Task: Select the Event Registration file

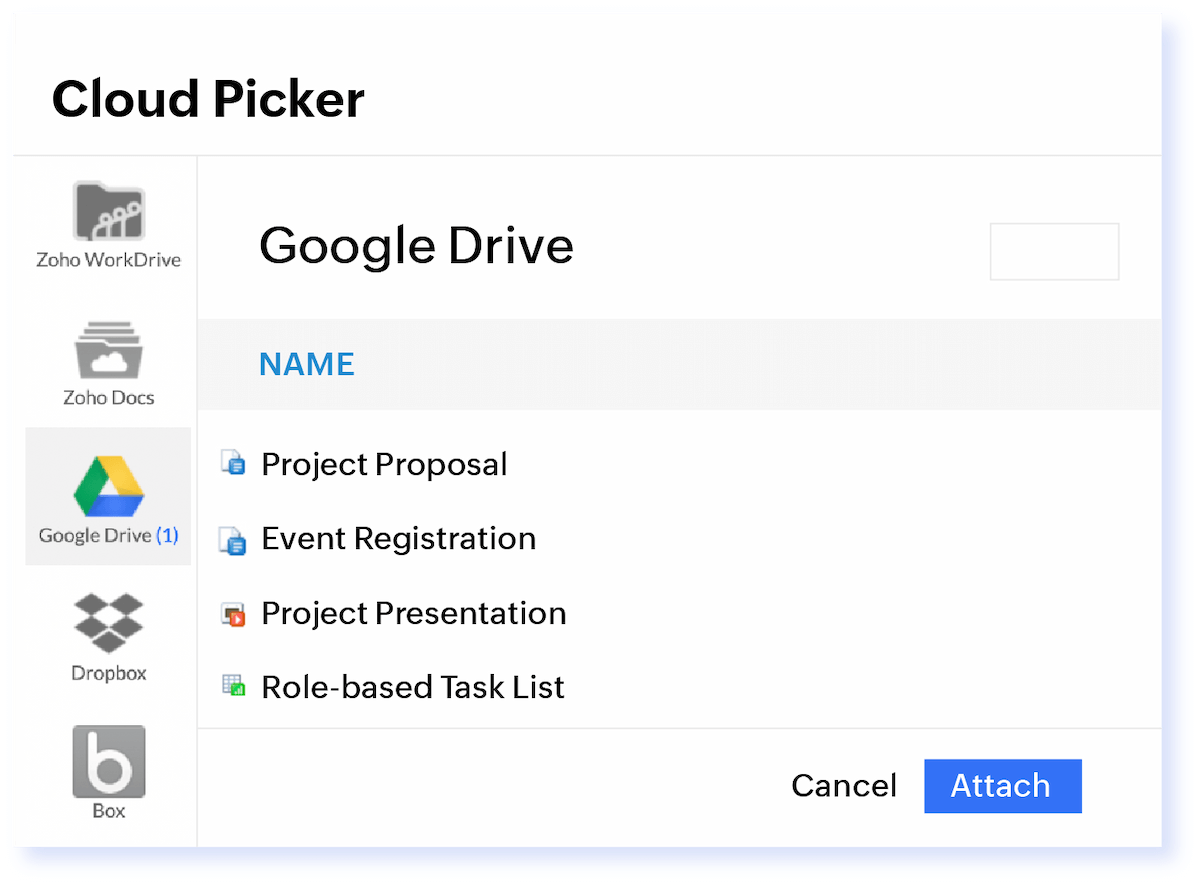Action: [398, 539]
